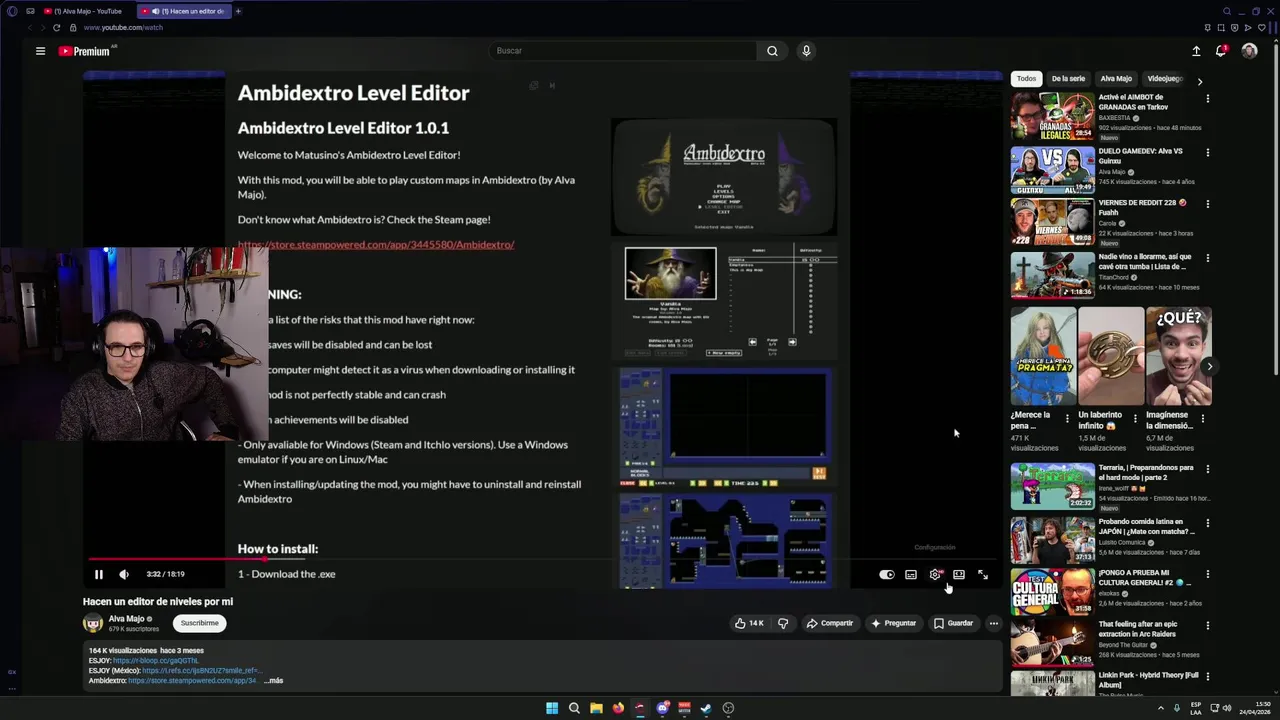Select the Alva Majo filter chip
Viewport: 1280px width, 720px height.
point(1116,79)
